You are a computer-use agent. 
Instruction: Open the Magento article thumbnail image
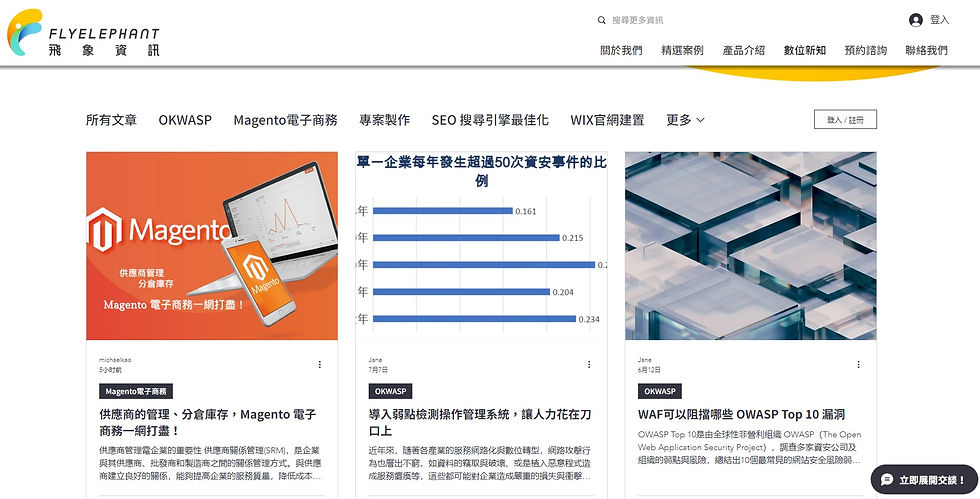[212, 246]
